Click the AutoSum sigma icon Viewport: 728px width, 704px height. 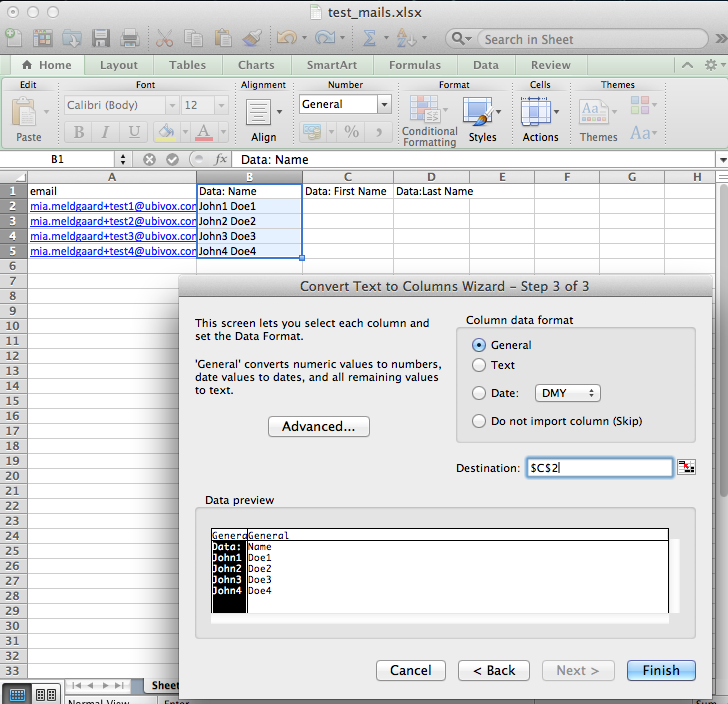(x=369, y=38)
